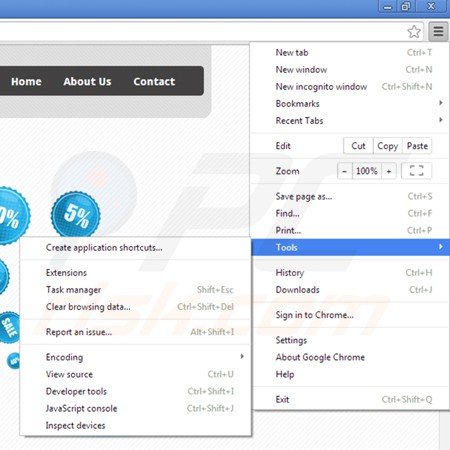Click the Edit label in menu

pyautogui.click(x=283, y=146)
